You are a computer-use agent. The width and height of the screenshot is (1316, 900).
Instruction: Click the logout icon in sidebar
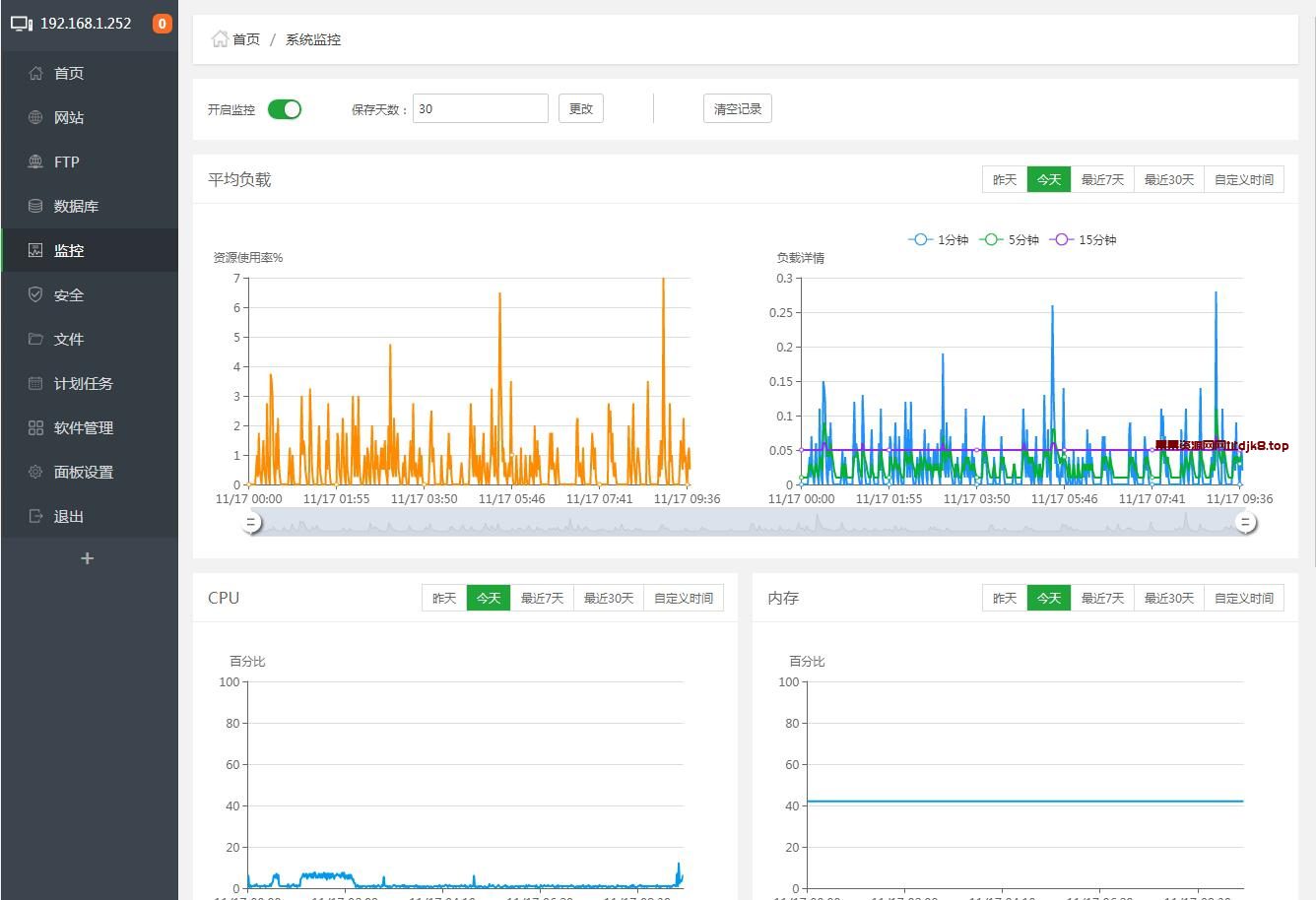pos(35,516)
